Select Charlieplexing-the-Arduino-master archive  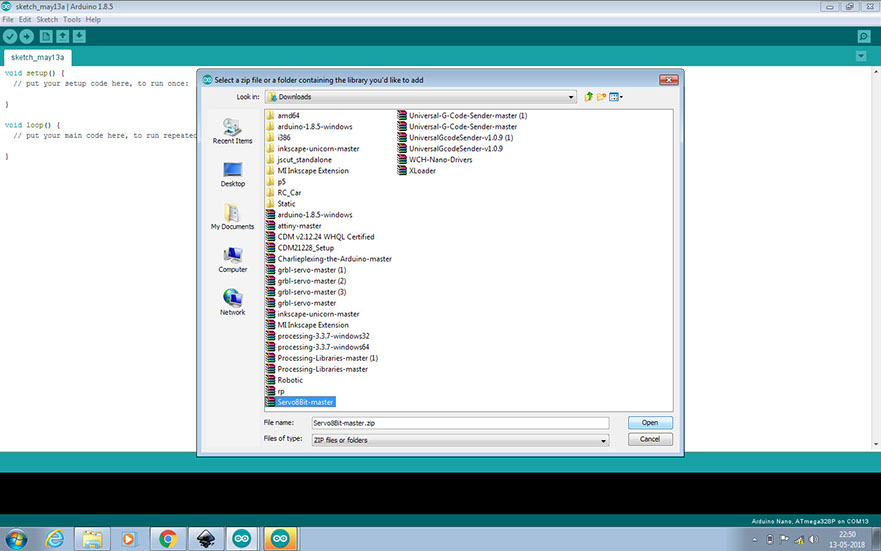click(x=329, y=259)
